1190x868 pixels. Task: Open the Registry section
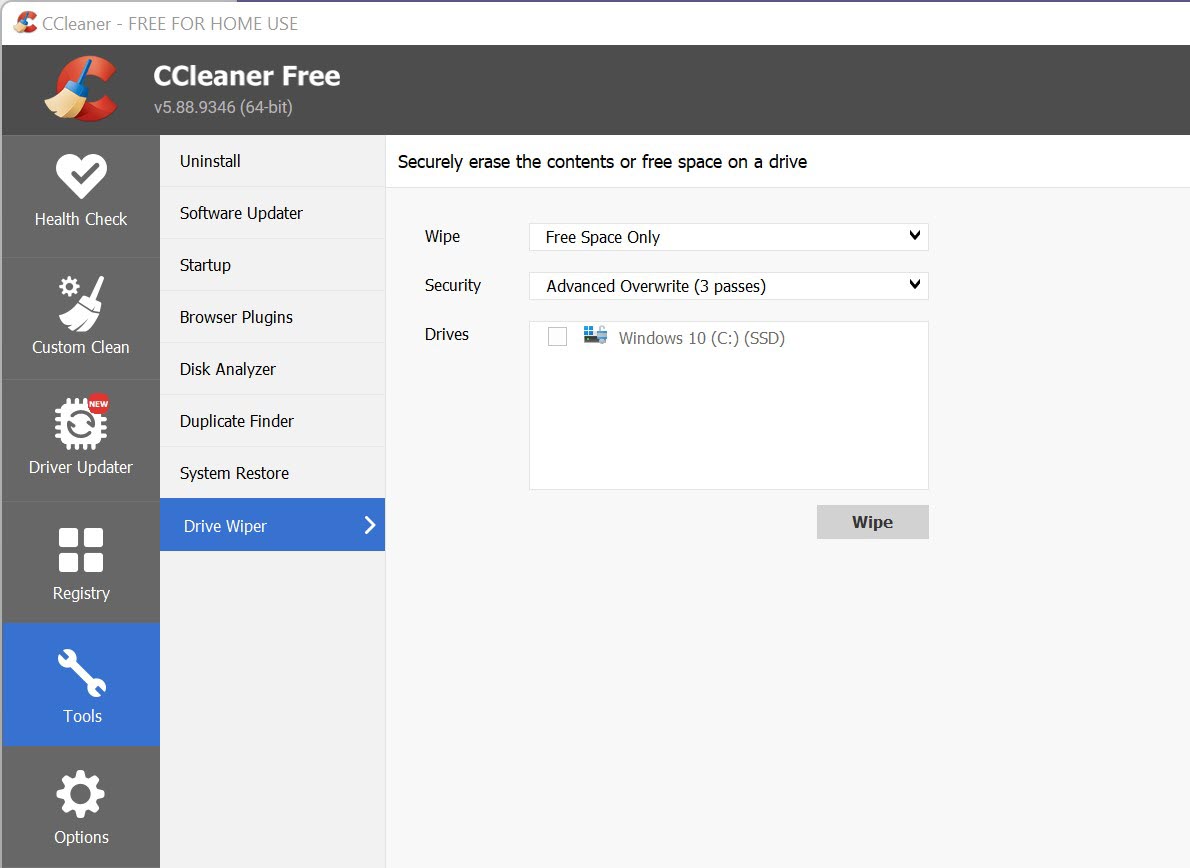point(80,562)
